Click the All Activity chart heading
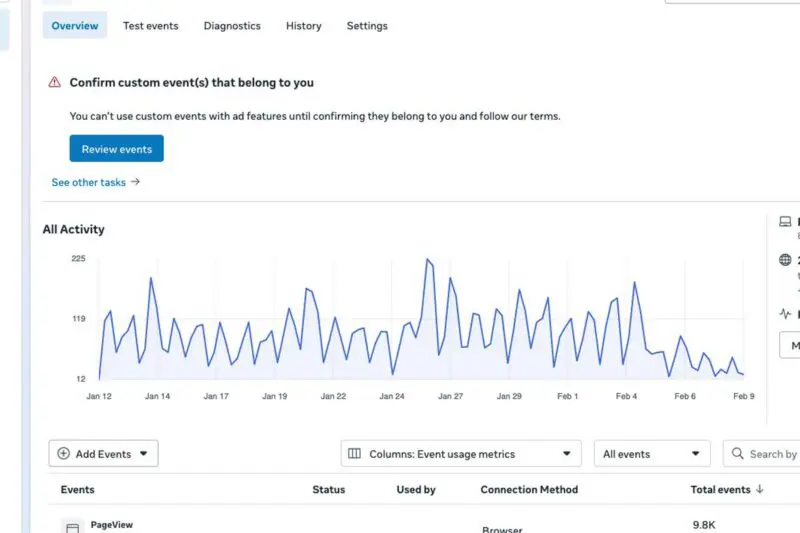The width and height of the screenshot is (800, 533). (73, 229)
